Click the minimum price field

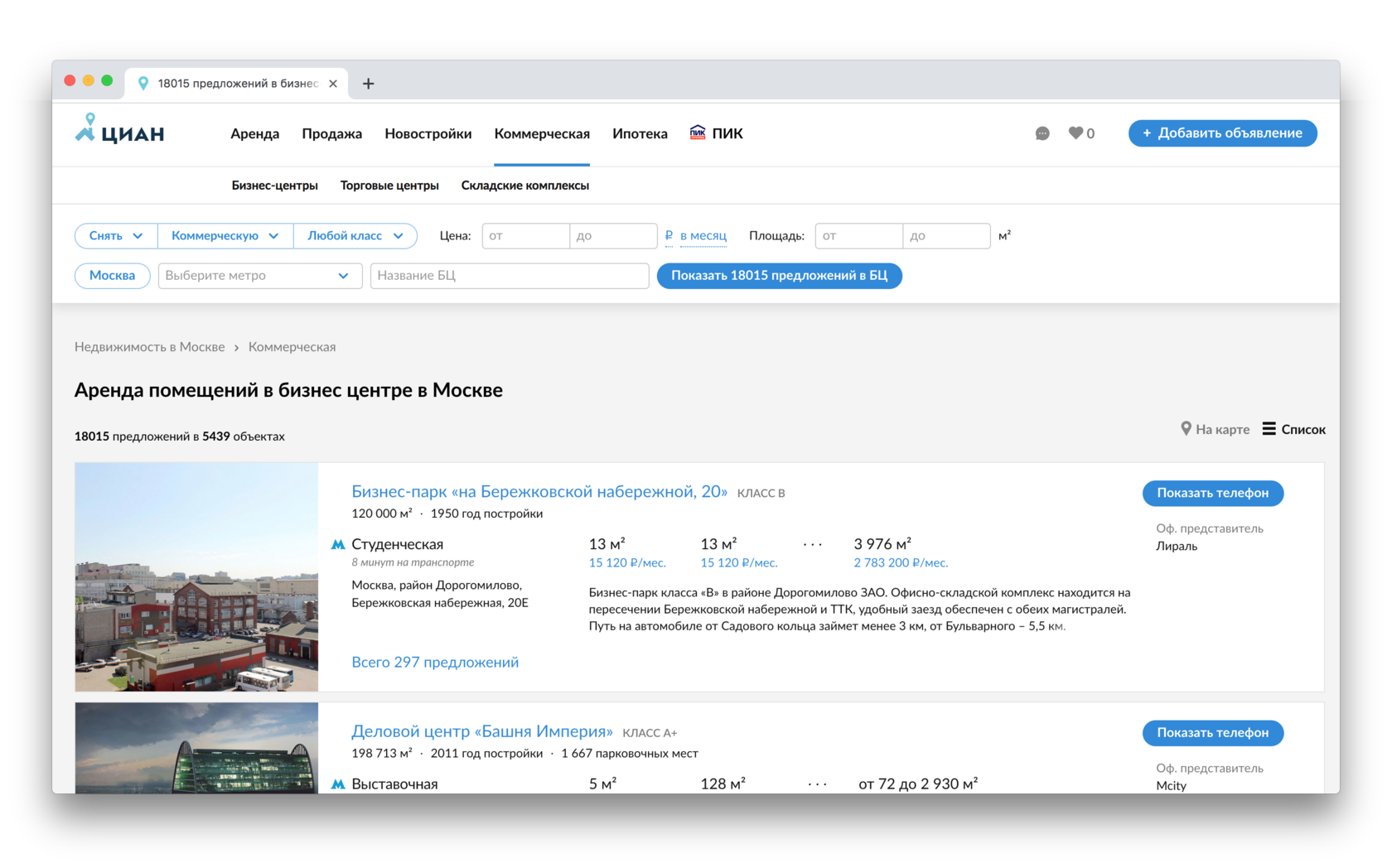[526, 236]
